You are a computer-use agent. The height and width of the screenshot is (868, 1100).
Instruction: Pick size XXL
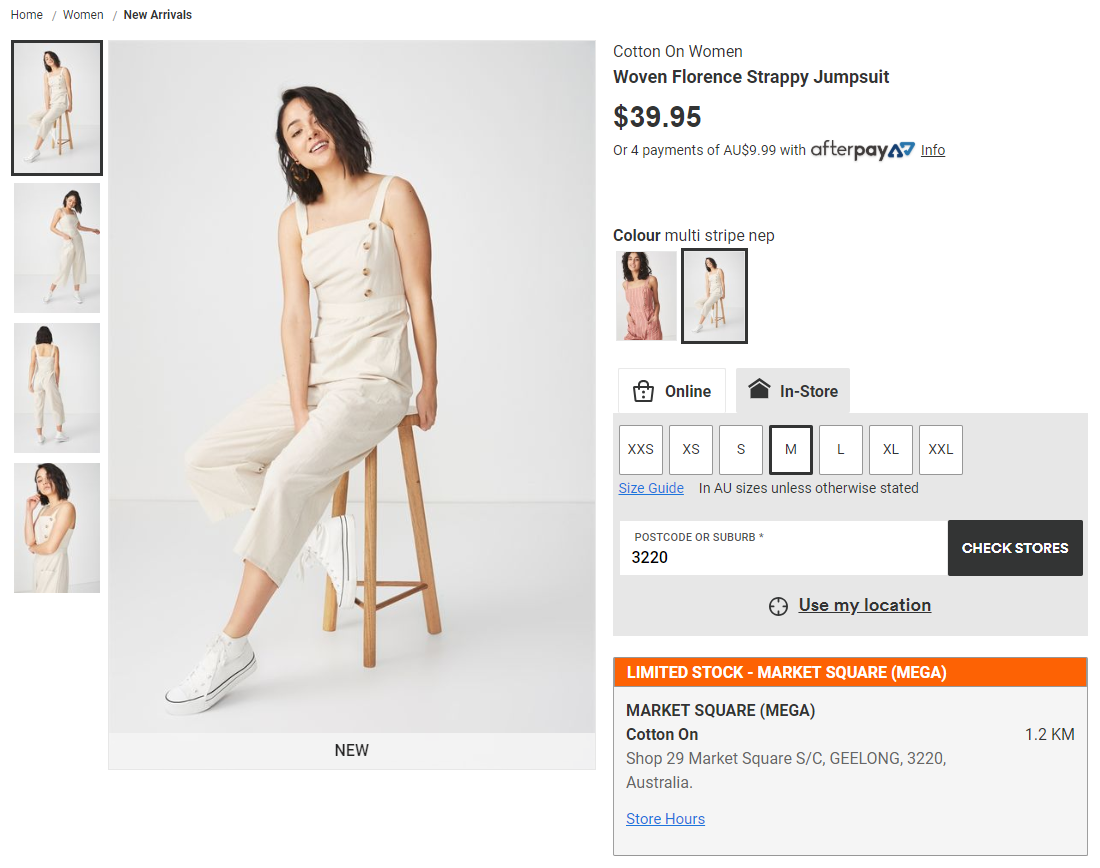click(x=941, y=449)
